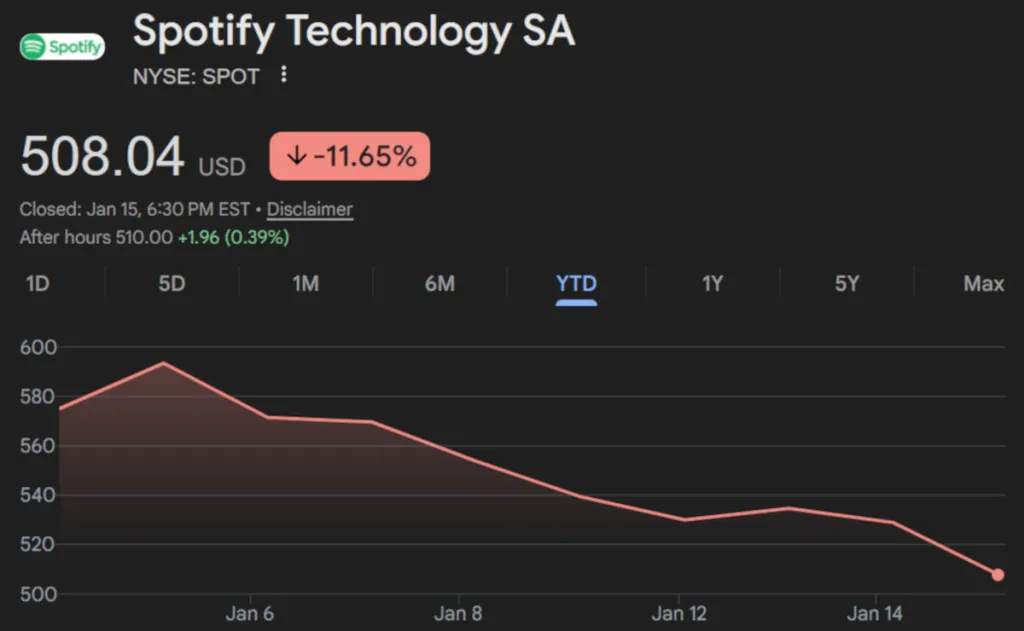Select the 5D time range
Image resolution: width=1024 pixels, height=631 pixels.
170,284
